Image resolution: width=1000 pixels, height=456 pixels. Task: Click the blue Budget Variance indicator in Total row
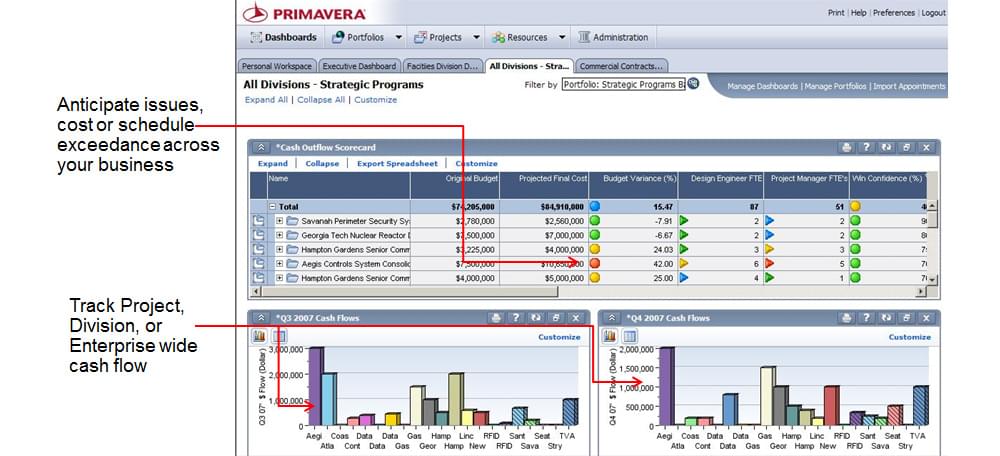(594, 206)
